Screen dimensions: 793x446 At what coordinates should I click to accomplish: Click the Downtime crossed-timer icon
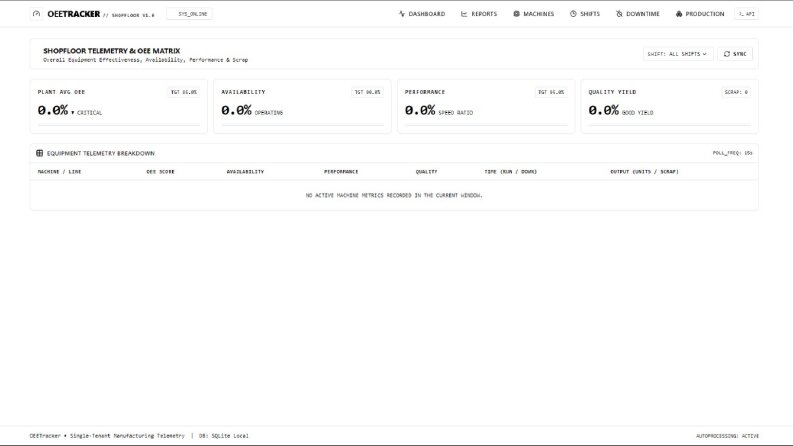pyautogui.click(x=619, y=14)
